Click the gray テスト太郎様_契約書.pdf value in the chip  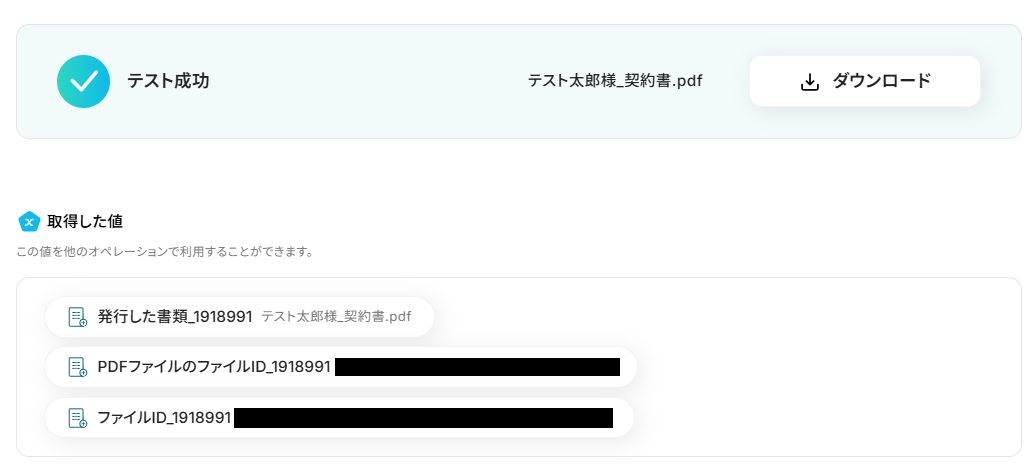tap(336, 317)
